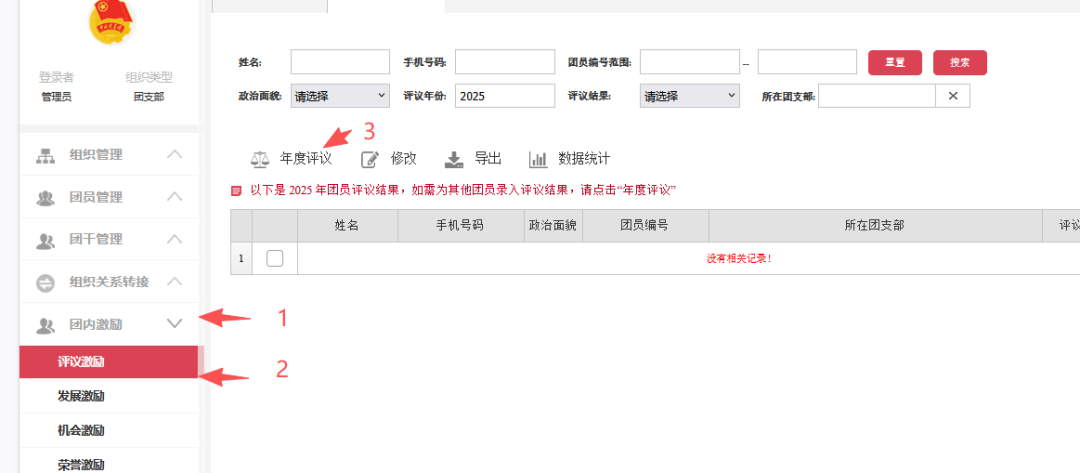Clear 所在团支部 field with X button
This screenshot has width=1080, height=473.
click(x=953, y=96)
